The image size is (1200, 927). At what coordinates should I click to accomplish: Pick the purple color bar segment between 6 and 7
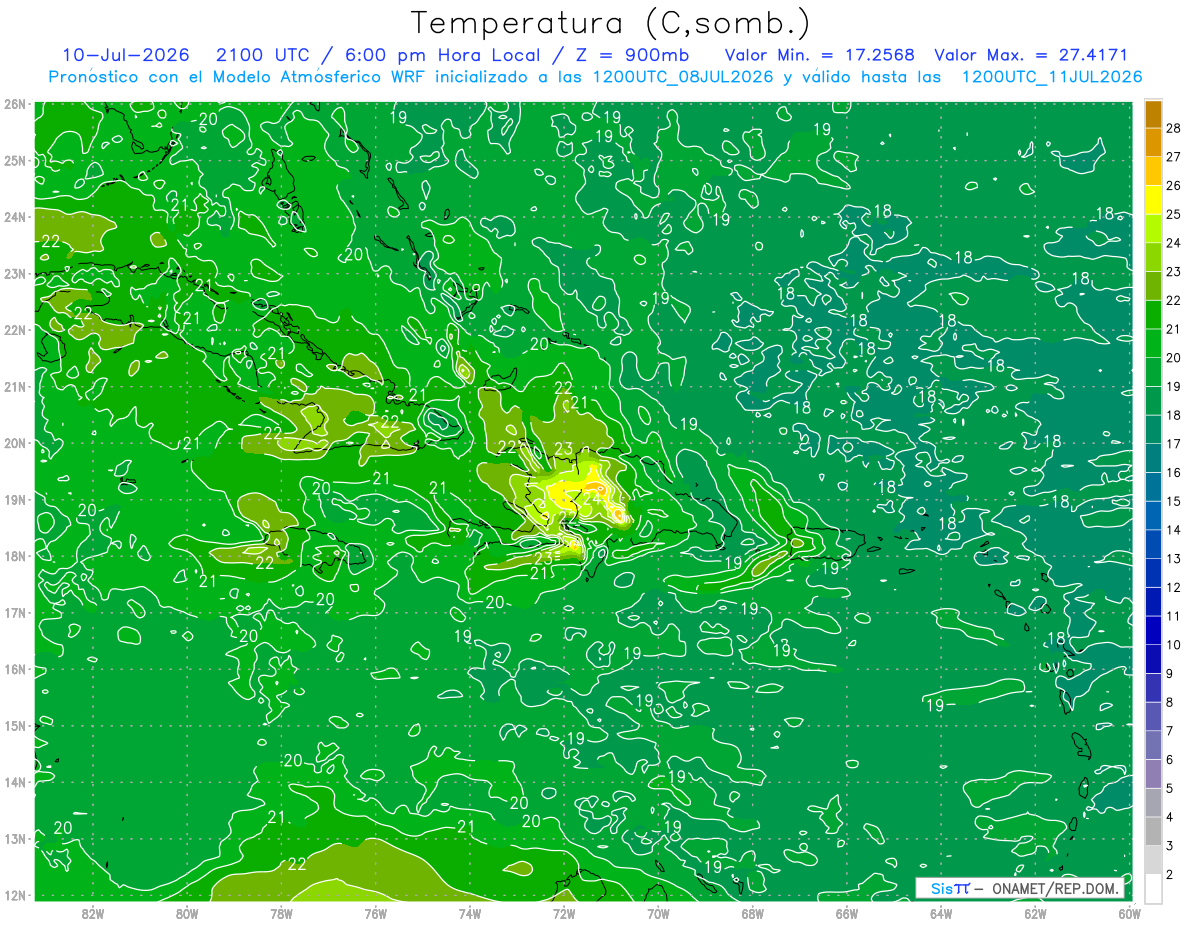1153,746
